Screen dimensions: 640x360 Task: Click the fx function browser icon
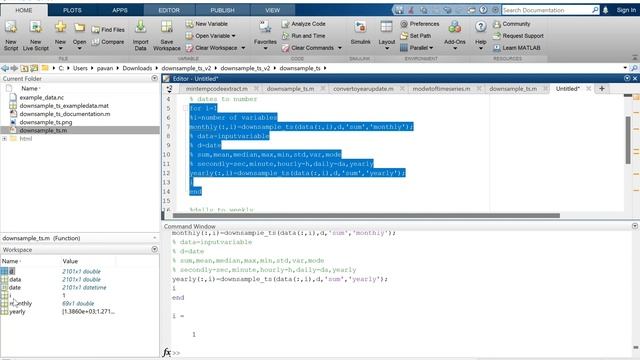(167, 352)
